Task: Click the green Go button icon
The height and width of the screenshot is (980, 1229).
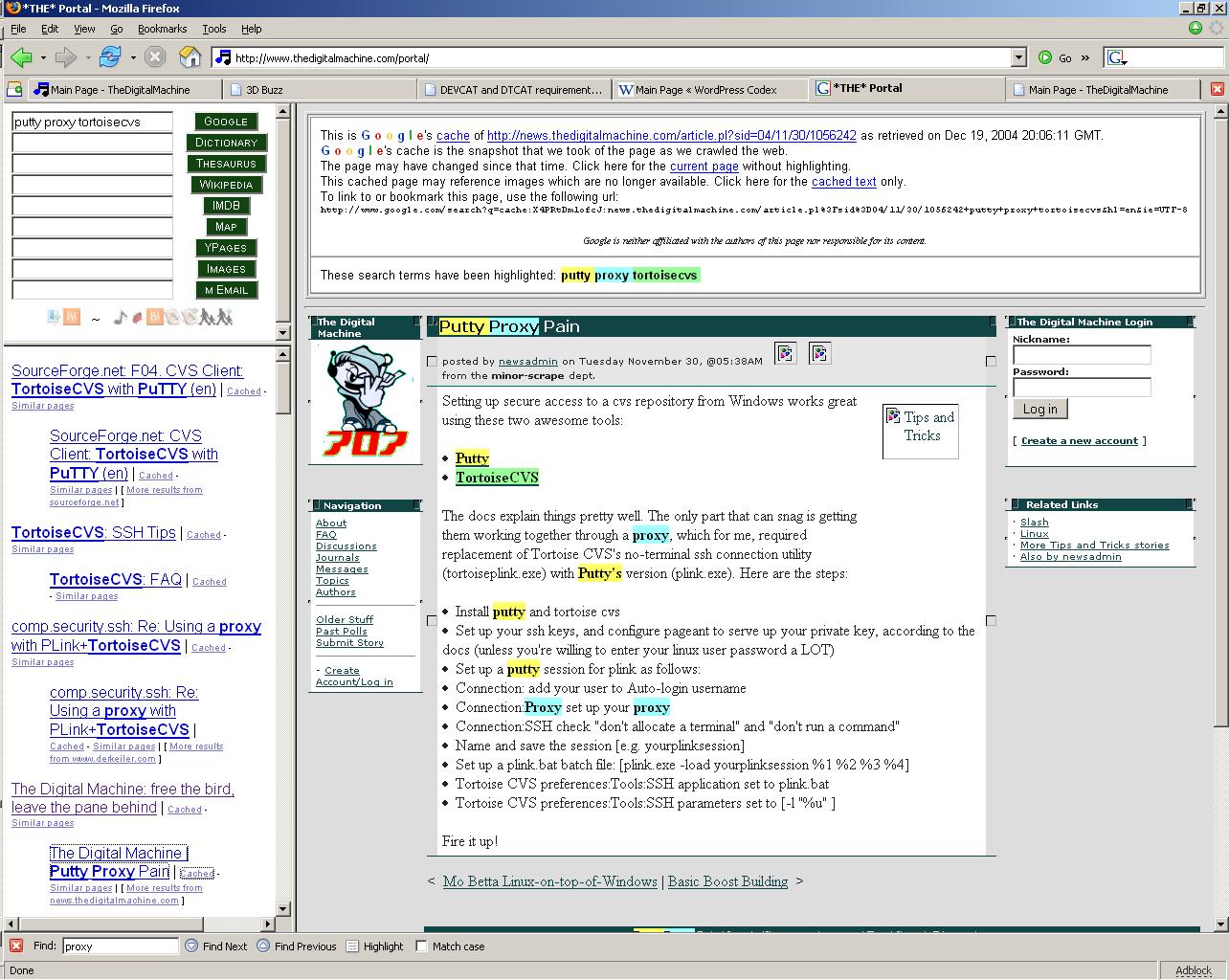Action: click(1045, 57)
